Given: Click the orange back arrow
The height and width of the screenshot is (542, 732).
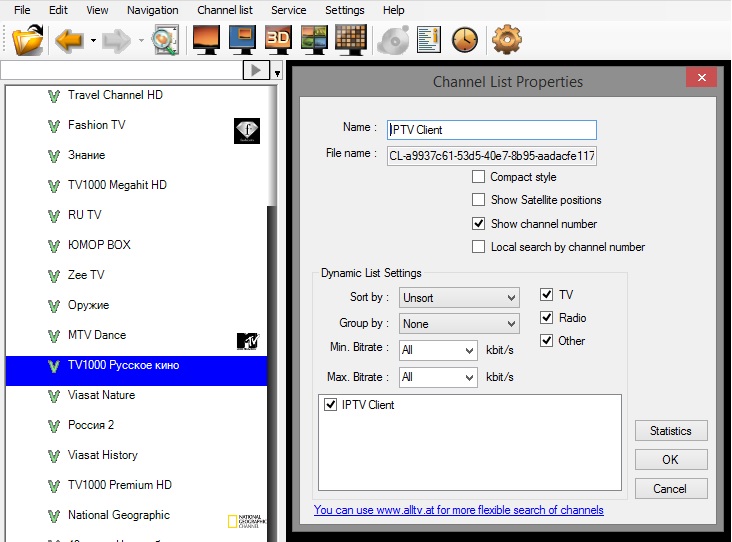Looking at the screenshot, I should [69, 41].
